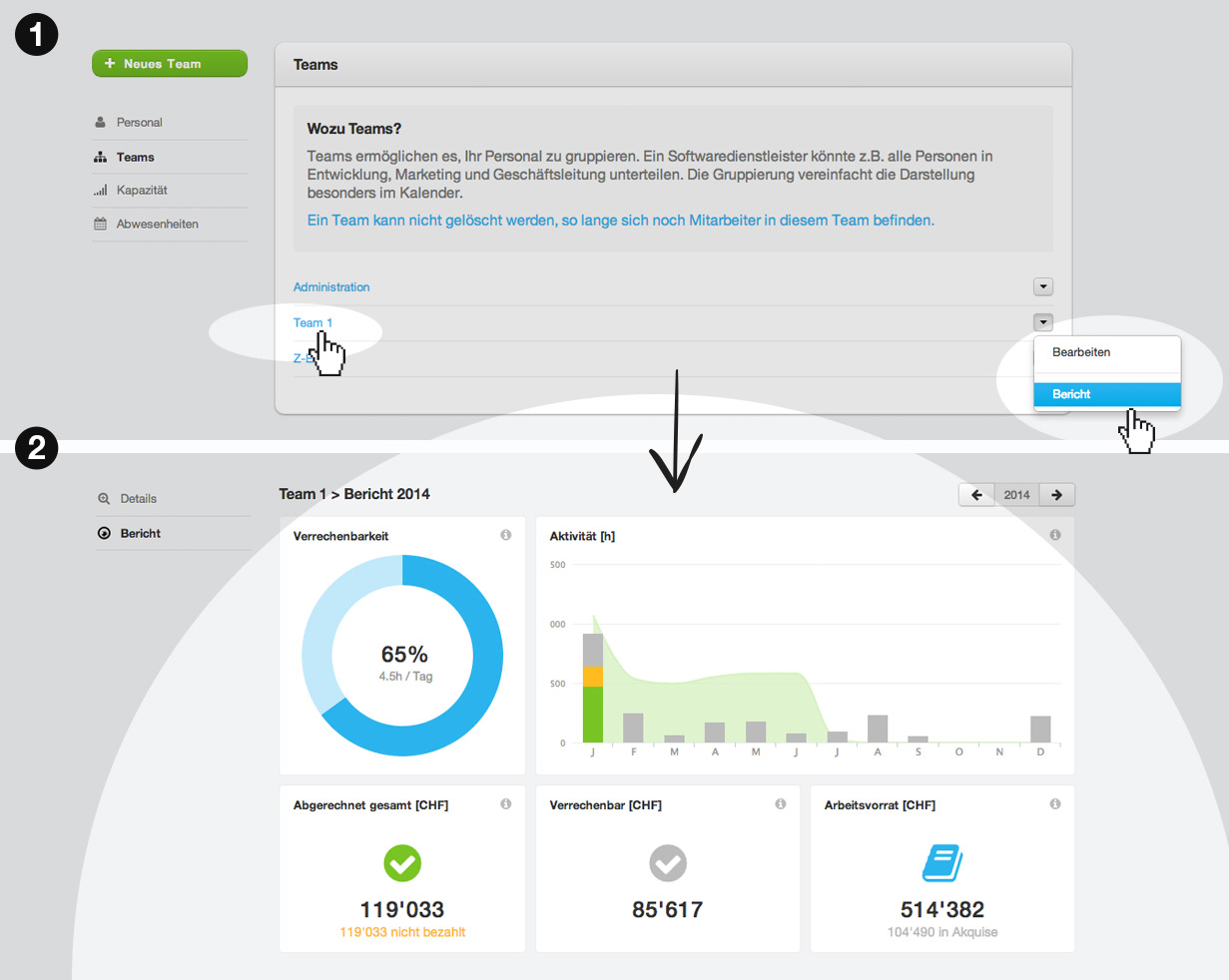The image size is (1229, 980).
Task: Click the orange segment of the January bar
Action: [x=593, y=677]
